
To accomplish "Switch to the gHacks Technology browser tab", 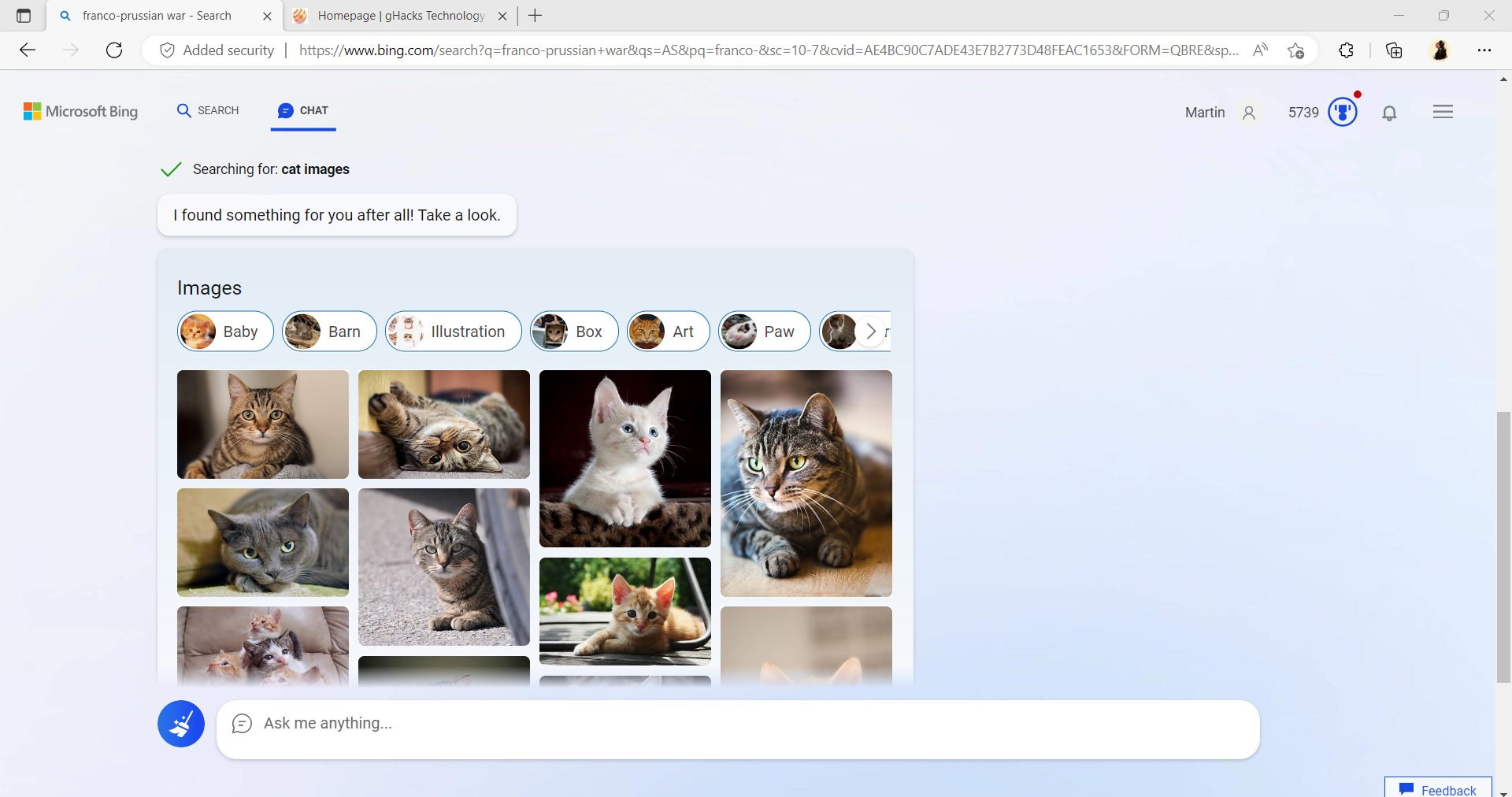I will (394, 15).
